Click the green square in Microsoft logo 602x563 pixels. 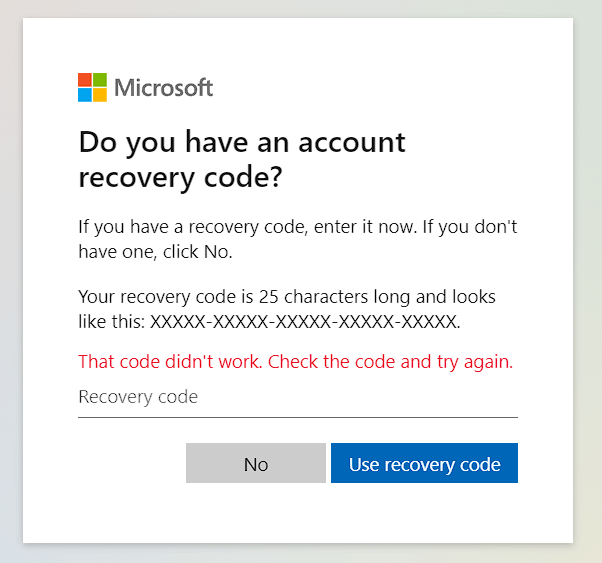click(100, 80)
